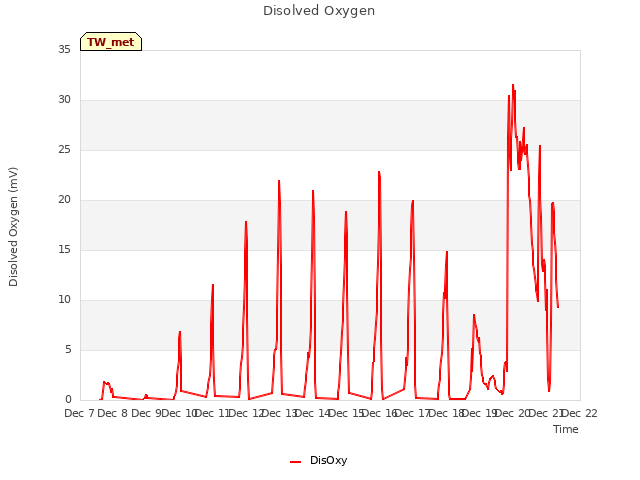Click the Dec 14 x-axis tick label

[313, 413]
